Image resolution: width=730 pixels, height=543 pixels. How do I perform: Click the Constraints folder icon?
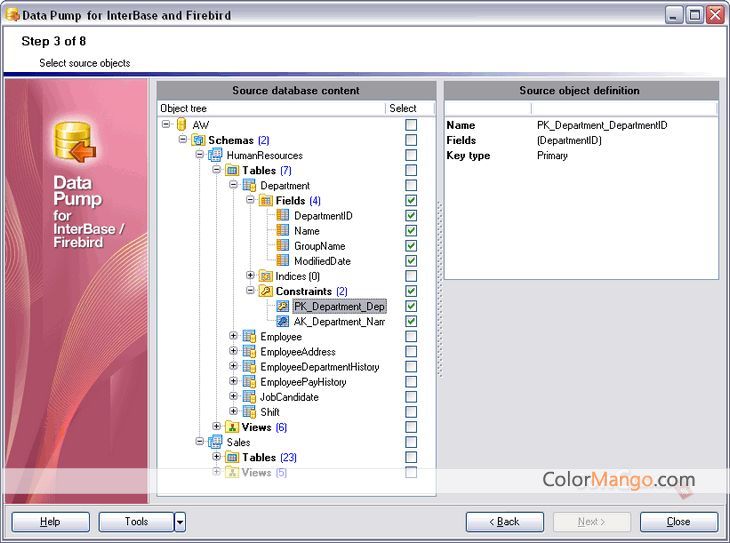265,291
